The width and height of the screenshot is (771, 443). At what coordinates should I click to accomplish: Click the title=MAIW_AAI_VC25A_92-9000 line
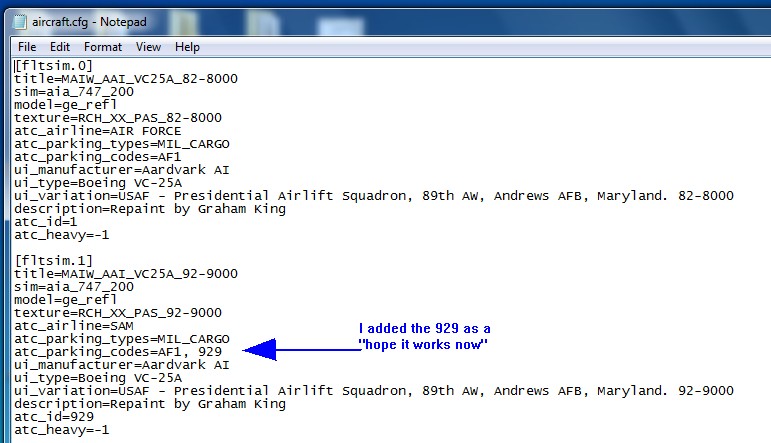point(126,274)
